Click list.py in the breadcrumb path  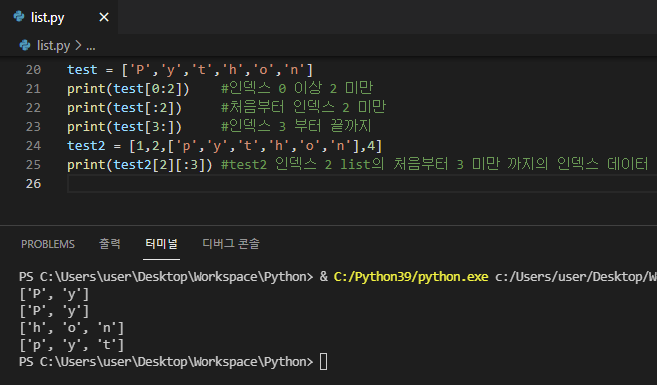pyautogui.click(x=53, y=45)
